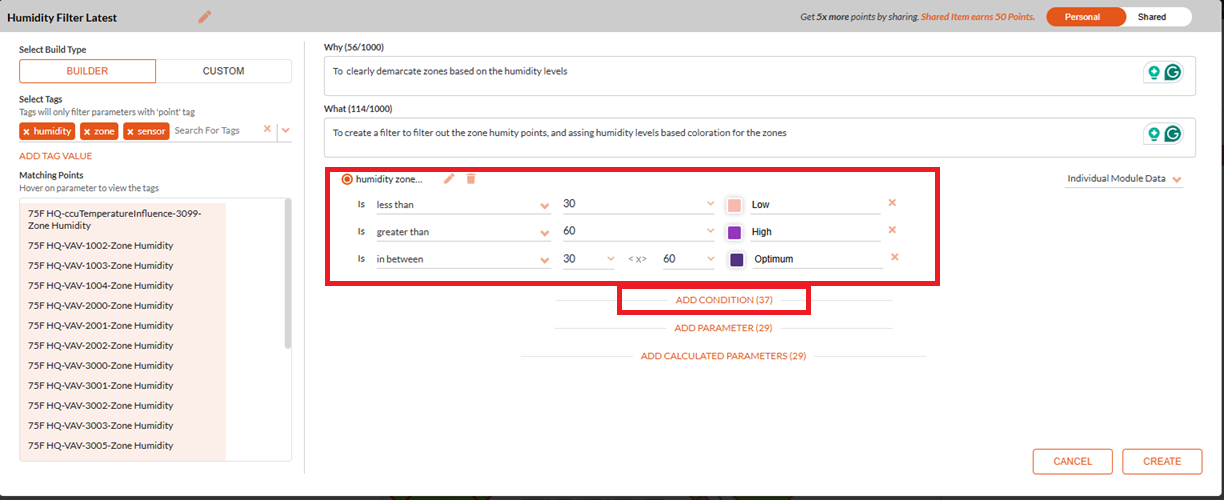Image resolution: width=1227 pixels, height=501 pixels.
Task: Switch to Shared mode
Action: coord(1152,17)
